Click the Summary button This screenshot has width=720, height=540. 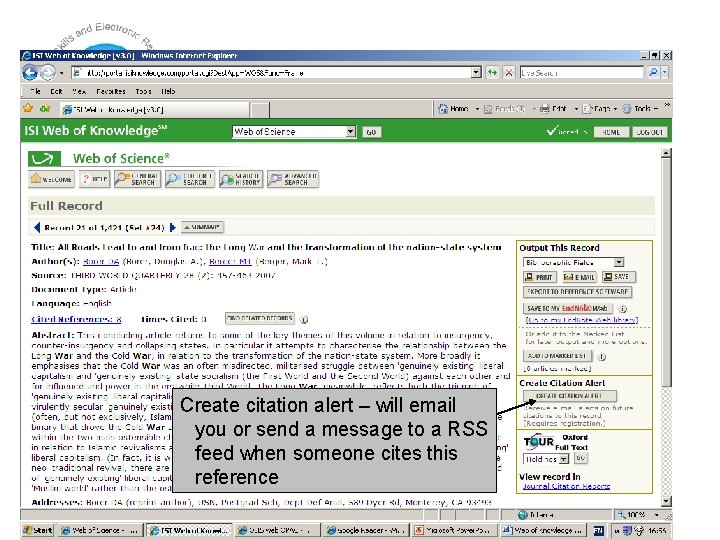click(x=202, y=227)
